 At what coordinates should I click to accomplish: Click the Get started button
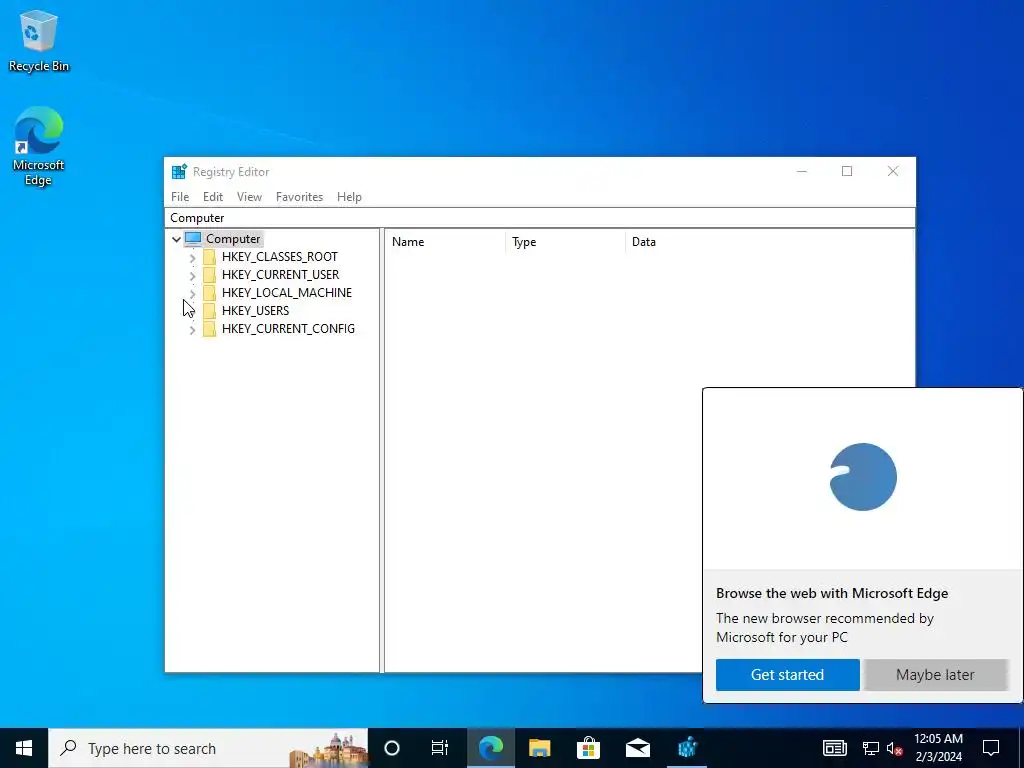[x=788, y=675]
